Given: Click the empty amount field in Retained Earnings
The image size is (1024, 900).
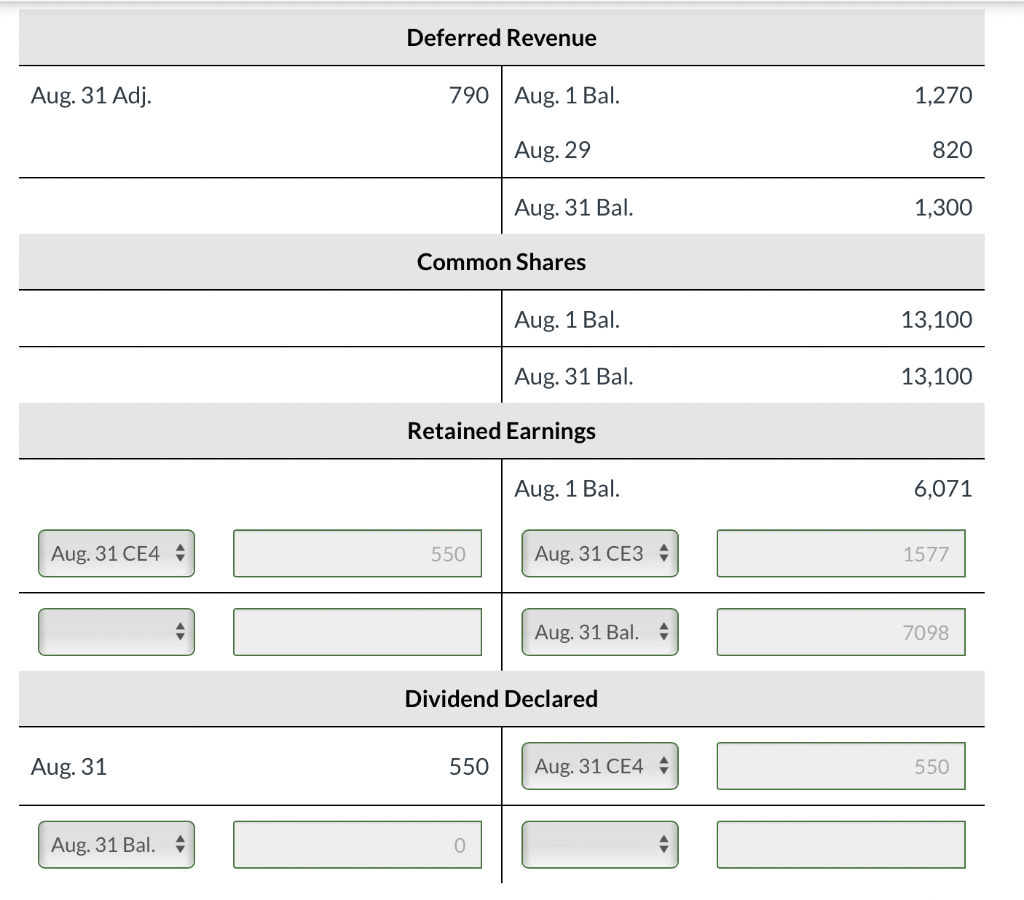Looking at the screenshot, I should tap(357, 631).
